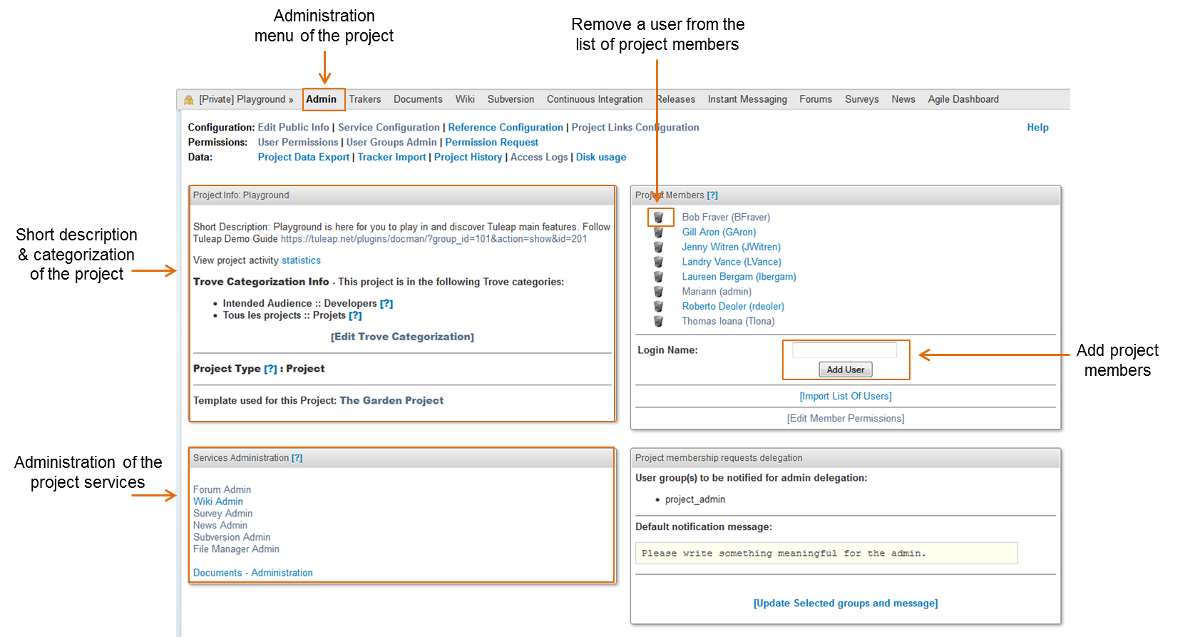Open Continuous Integration tab

(595, 99)
